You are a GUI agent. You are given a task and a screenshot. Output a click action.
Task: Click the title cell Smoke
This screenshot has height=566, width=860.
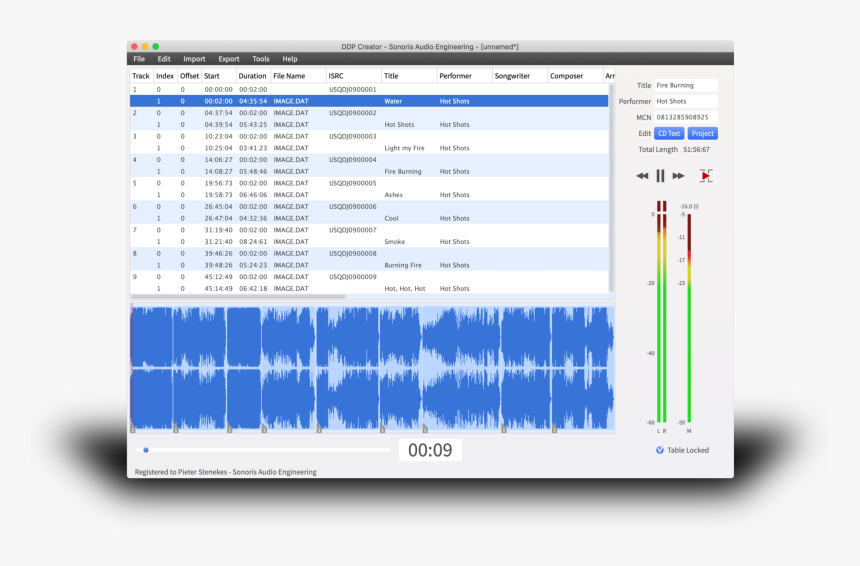coord(394,242)
